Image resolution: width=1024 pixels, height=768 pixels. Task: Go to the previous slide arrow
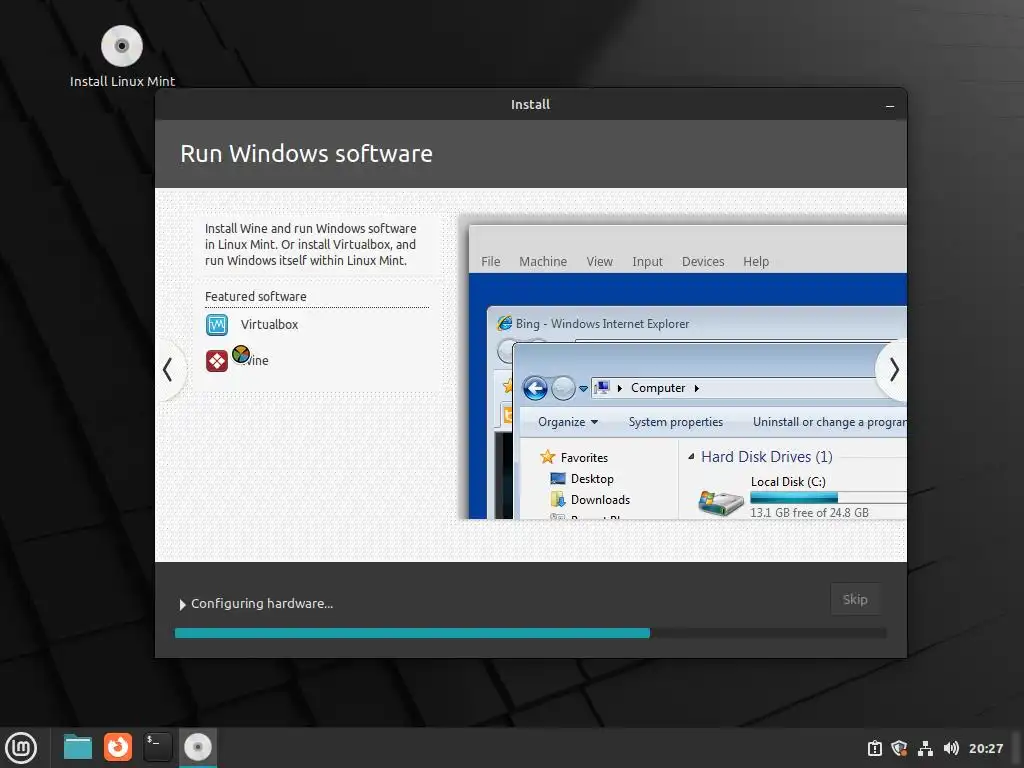click(x=168, y=370)
